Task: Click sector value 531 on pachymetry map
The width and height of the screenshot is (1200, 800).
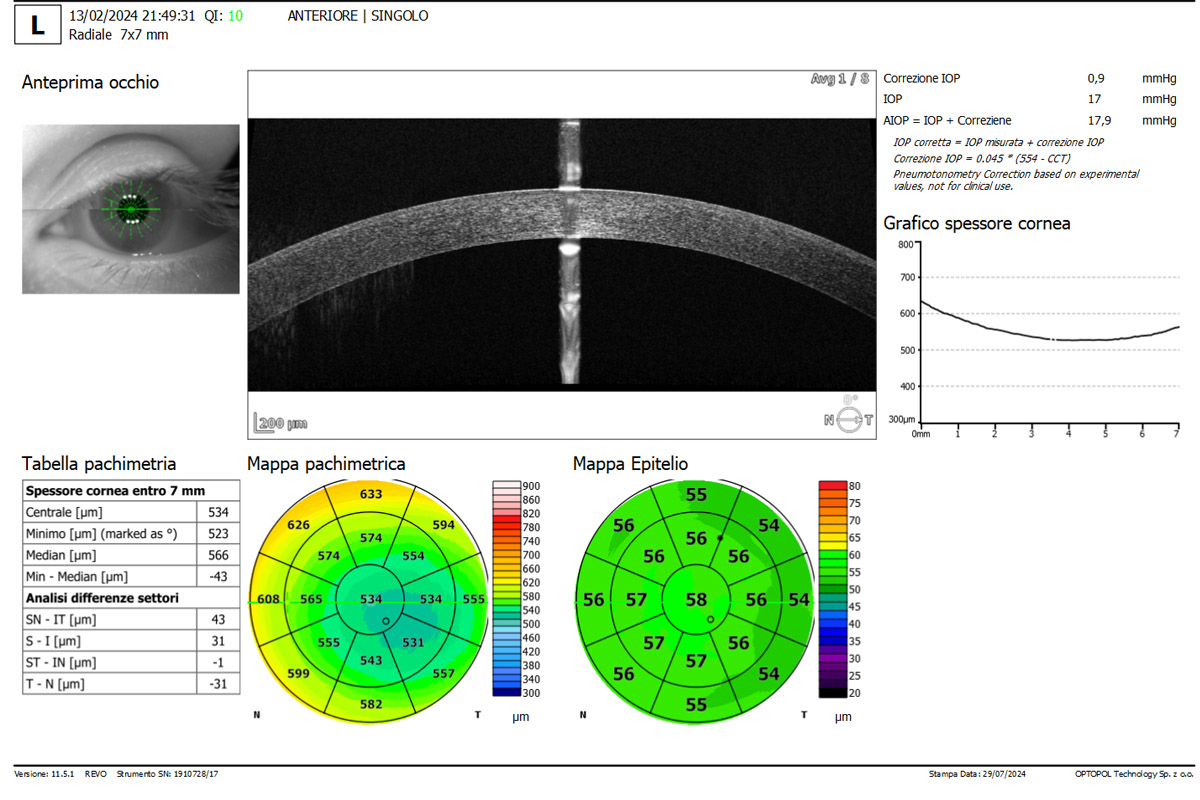Action: pos(414,642)
